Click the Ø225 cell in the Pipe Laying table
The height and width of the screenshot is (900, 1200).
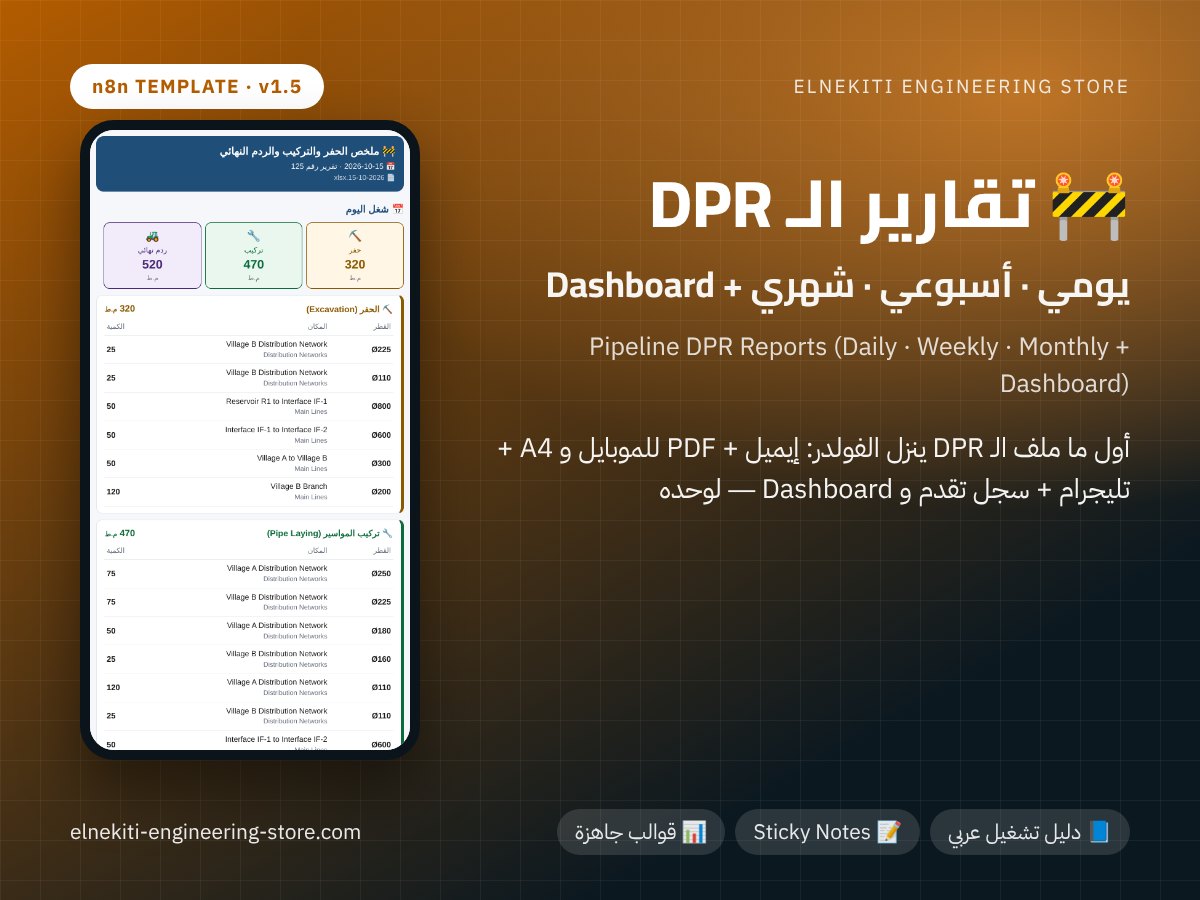[x=381, y=602]
